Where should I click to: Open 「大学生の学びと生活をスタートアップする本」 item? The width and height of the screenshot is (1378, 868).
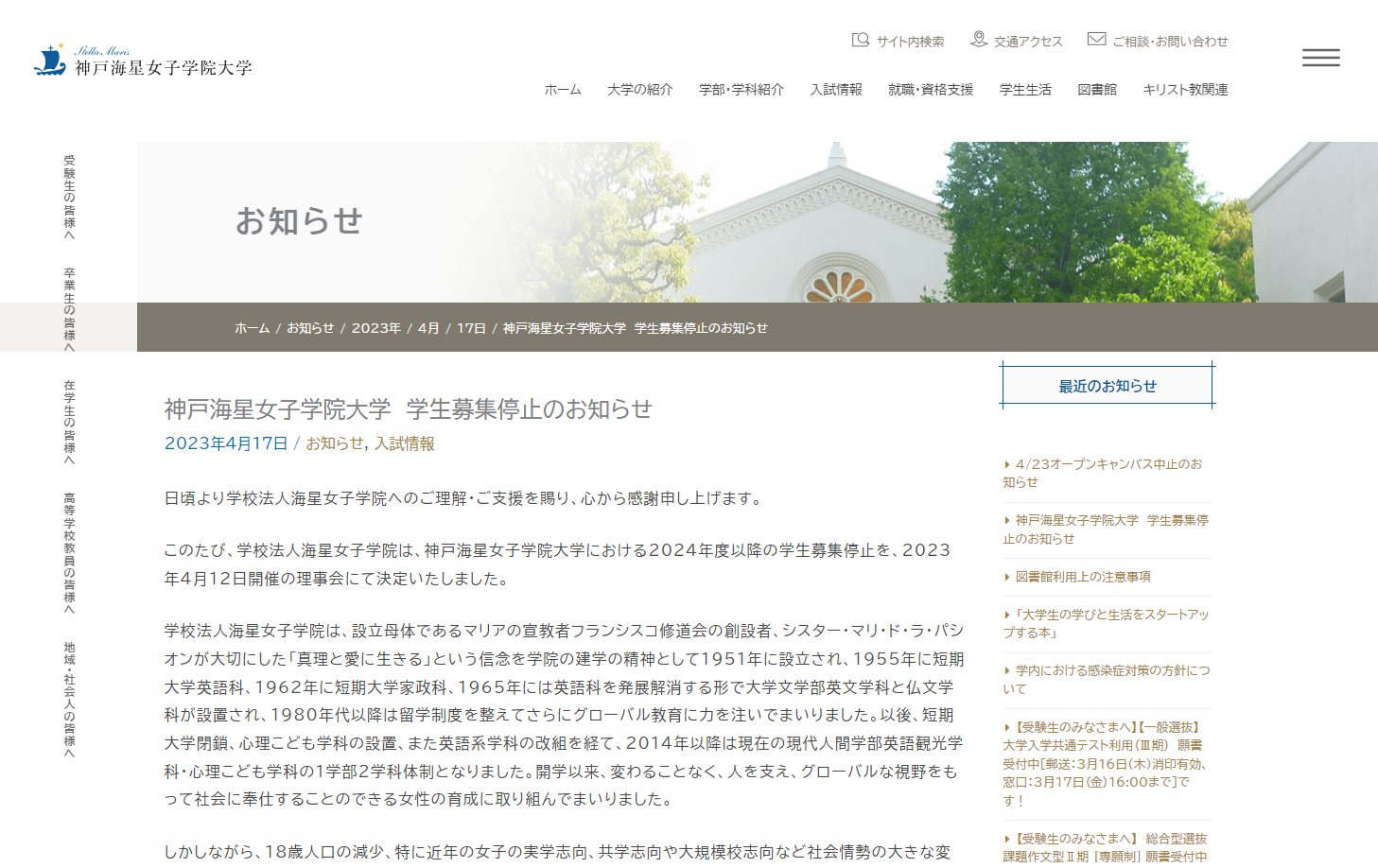click(x=1106, y=623)
